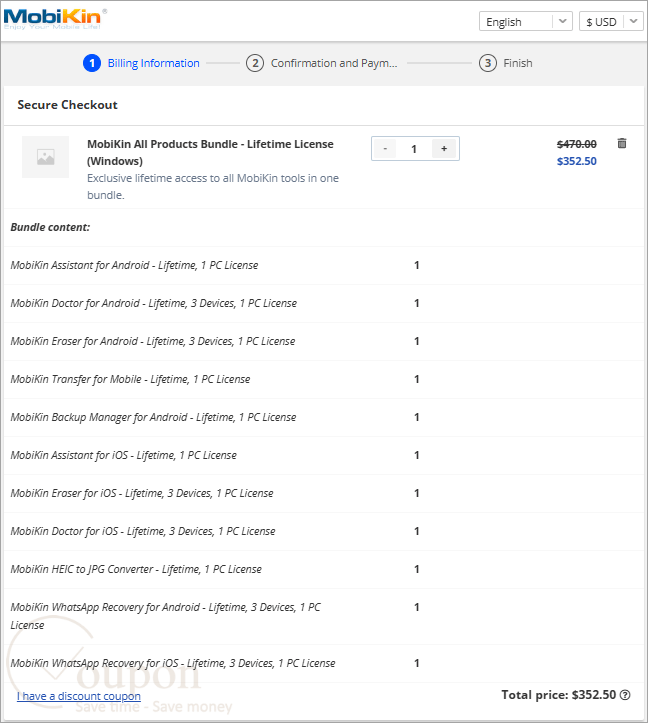
Task: Click step number 1 circle
Action: tap(92, 63)
